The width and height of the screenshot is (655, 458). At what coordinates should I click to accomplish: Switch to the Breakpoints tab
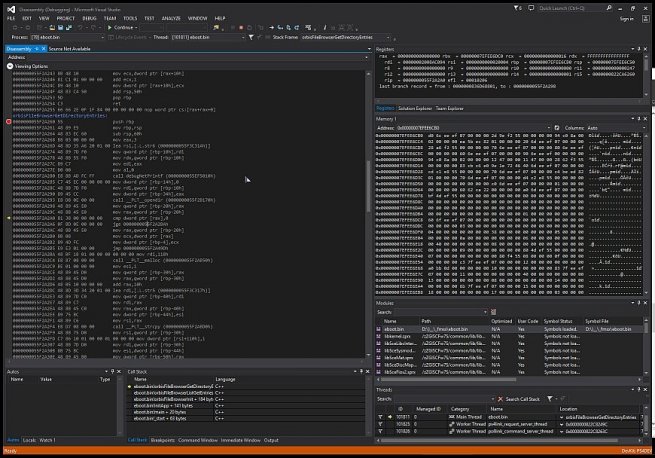[x=163, y=439]
